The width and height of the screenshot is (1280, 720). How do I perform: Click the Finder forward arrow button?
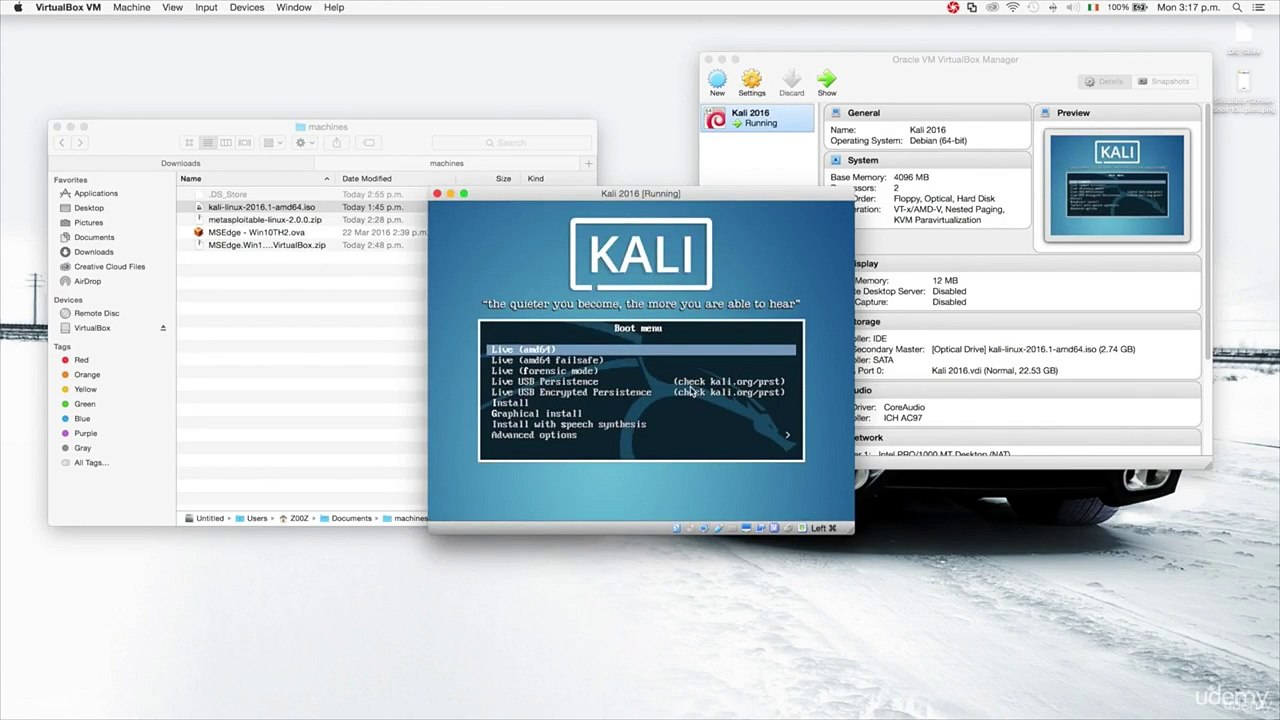(80, 143)
